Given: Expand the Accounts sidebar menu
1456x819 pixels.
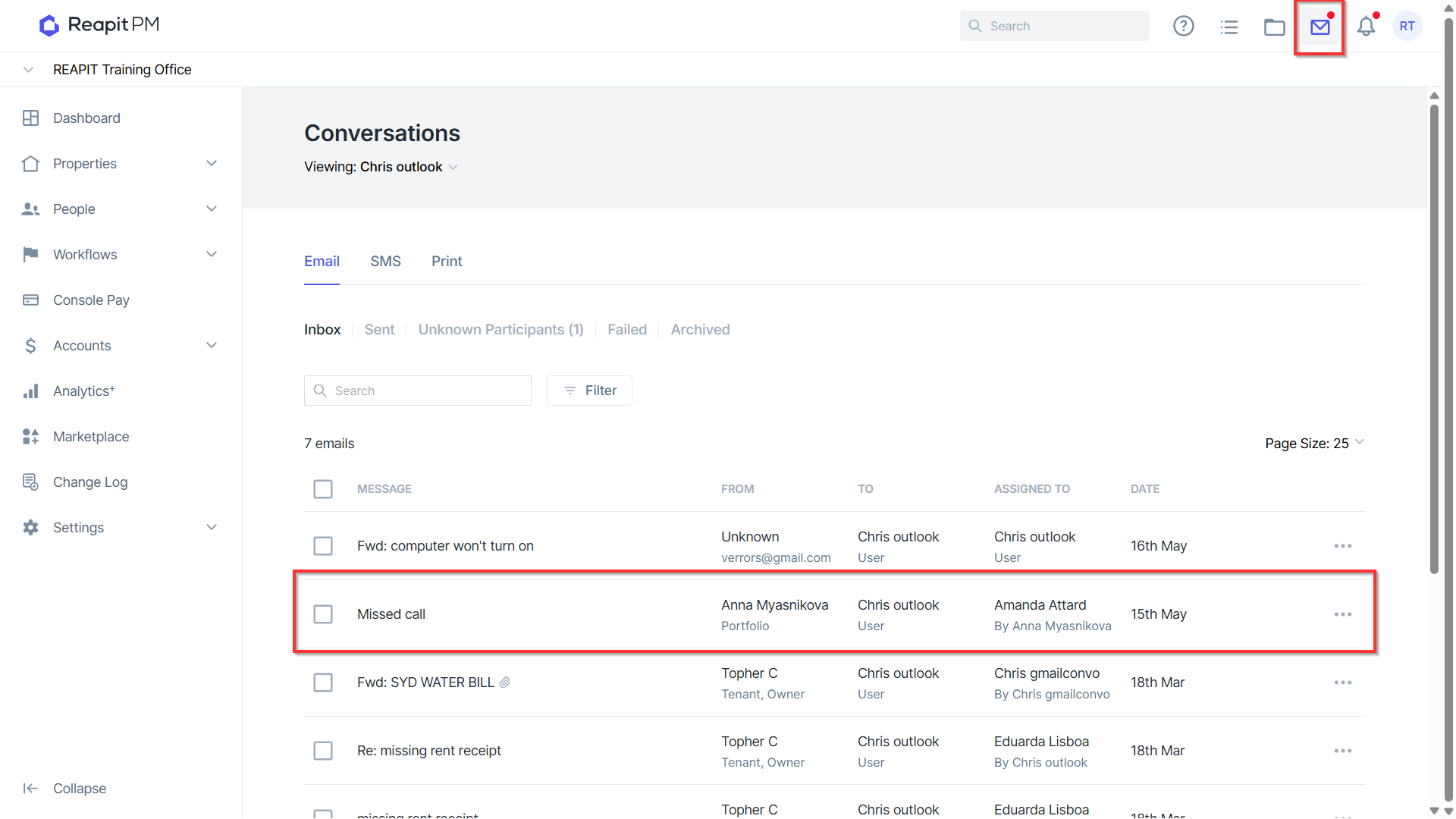Looking at the screenshot, I should coord(212,346).
